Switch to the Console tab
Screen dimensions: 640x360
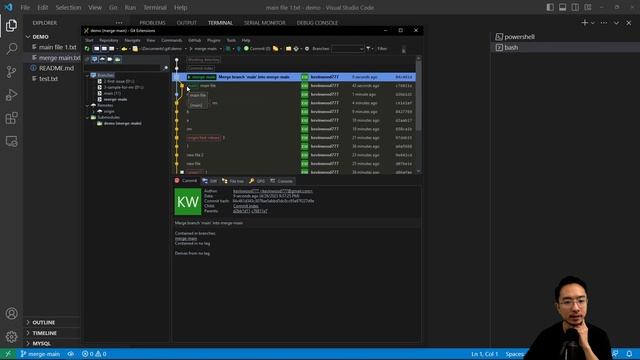pos(282,181)
